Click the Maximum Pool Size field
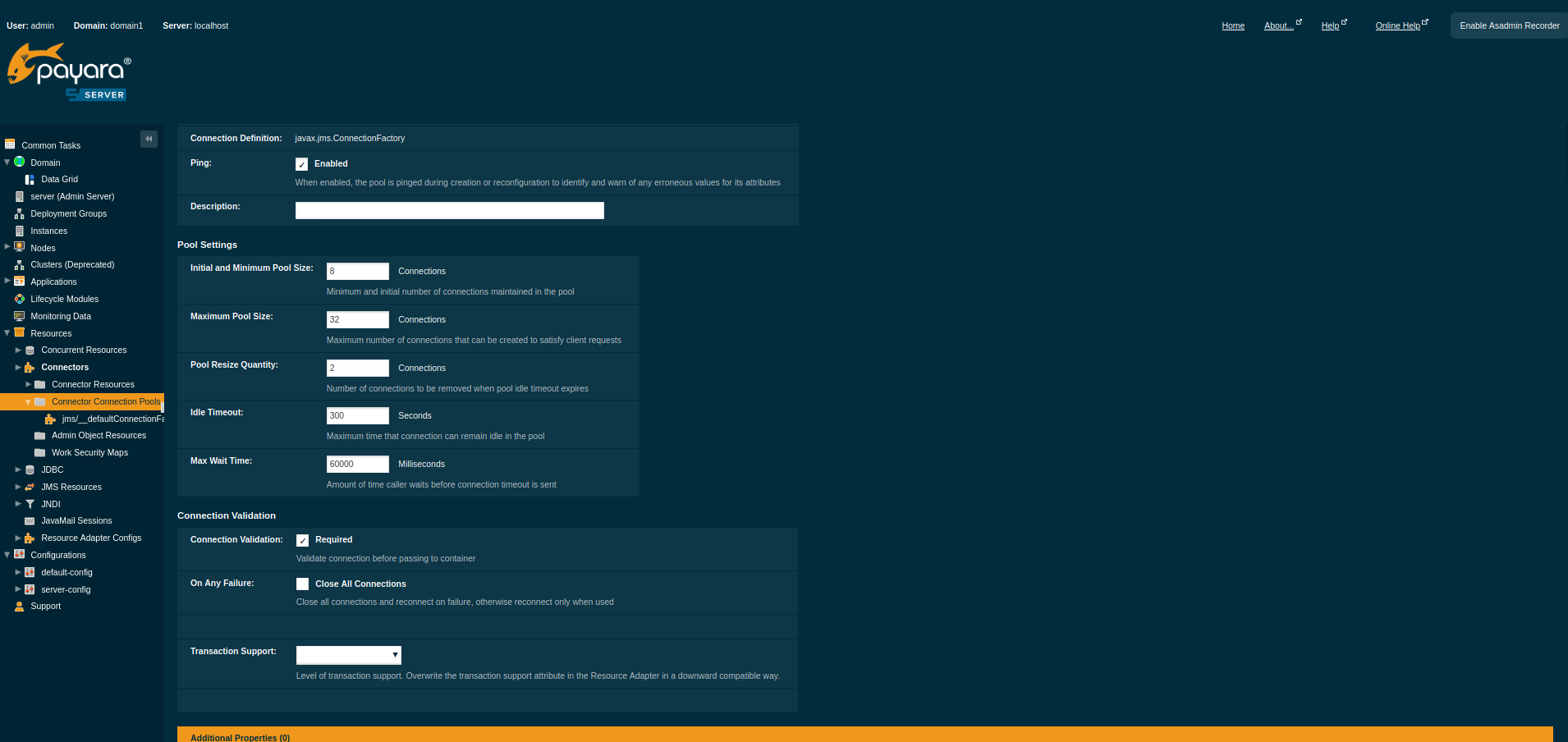Viewport: 1568px width, 742px height. tap(357, 319)
